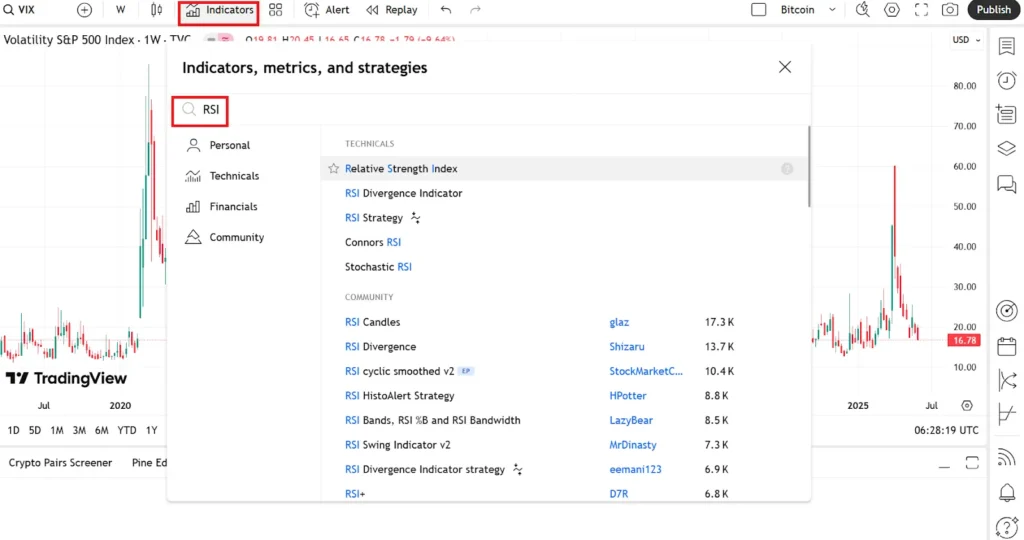Close the Indicators dialog
Viewport: 1024px width, 540px height.
[x=784, y=67]
